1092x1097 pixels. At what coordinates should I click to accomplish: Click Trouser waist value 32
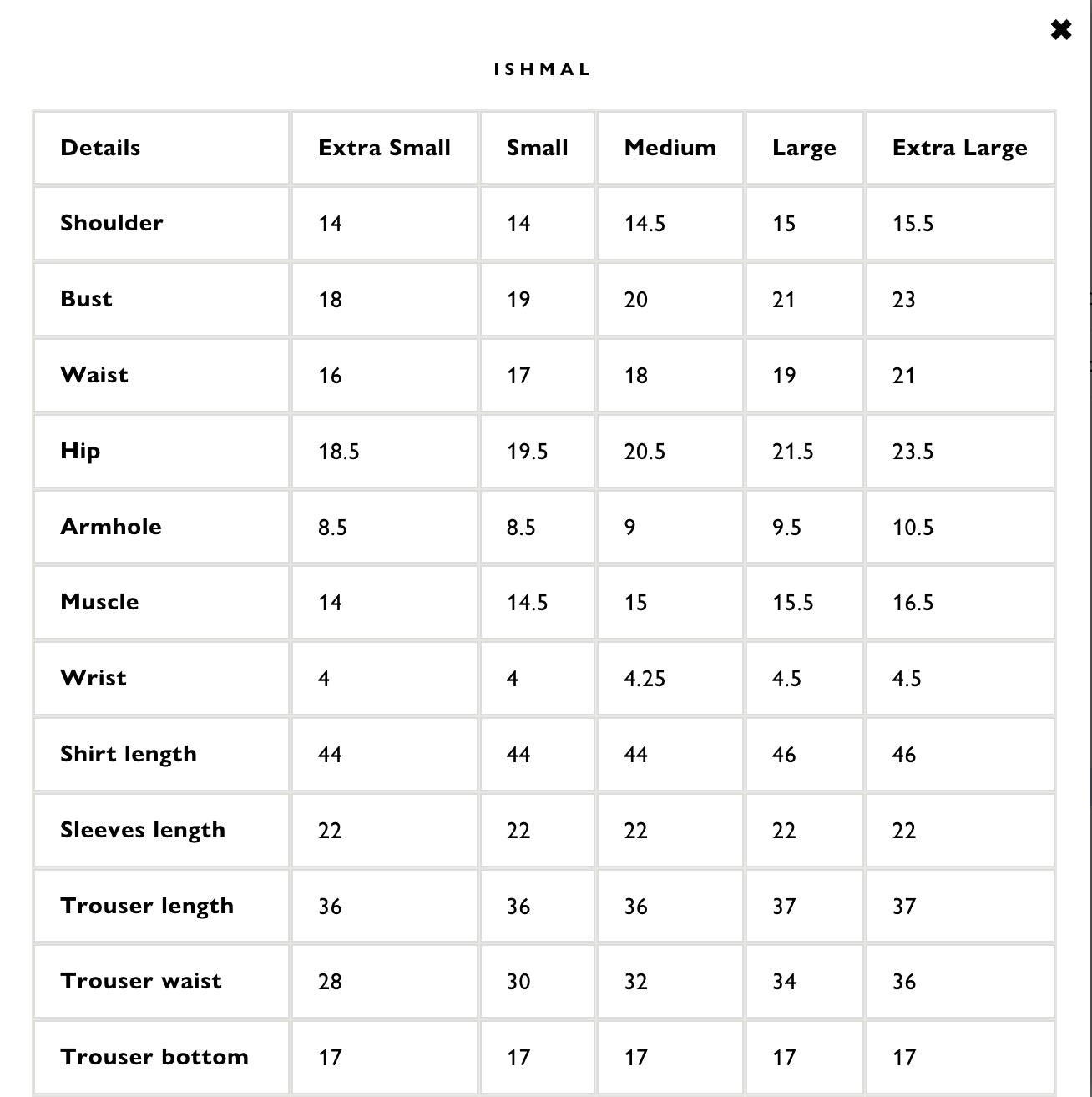point(636,982)
